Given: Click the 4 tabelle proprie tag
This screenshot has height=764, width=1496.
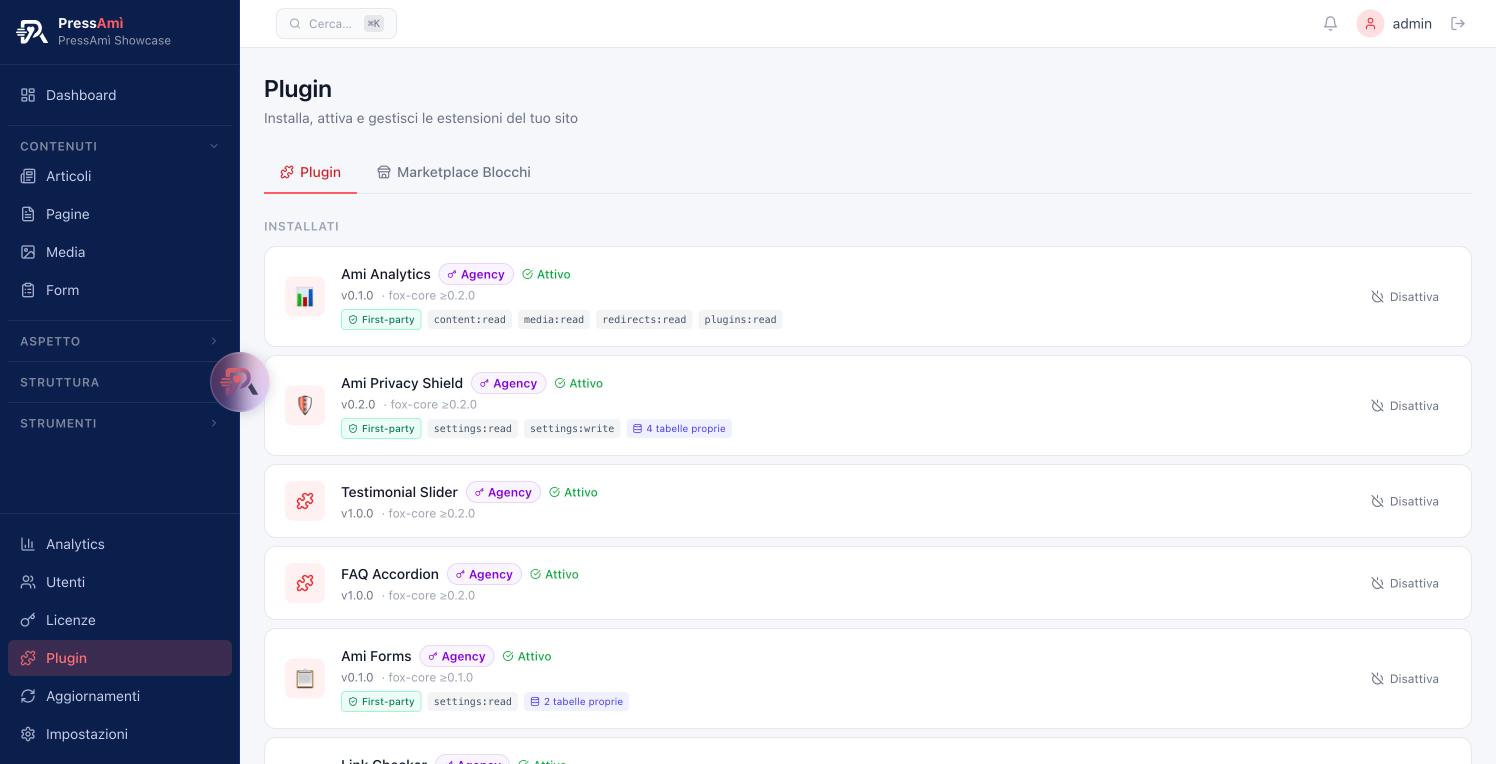Looking at the screenshot, I should tap(679, 429).
